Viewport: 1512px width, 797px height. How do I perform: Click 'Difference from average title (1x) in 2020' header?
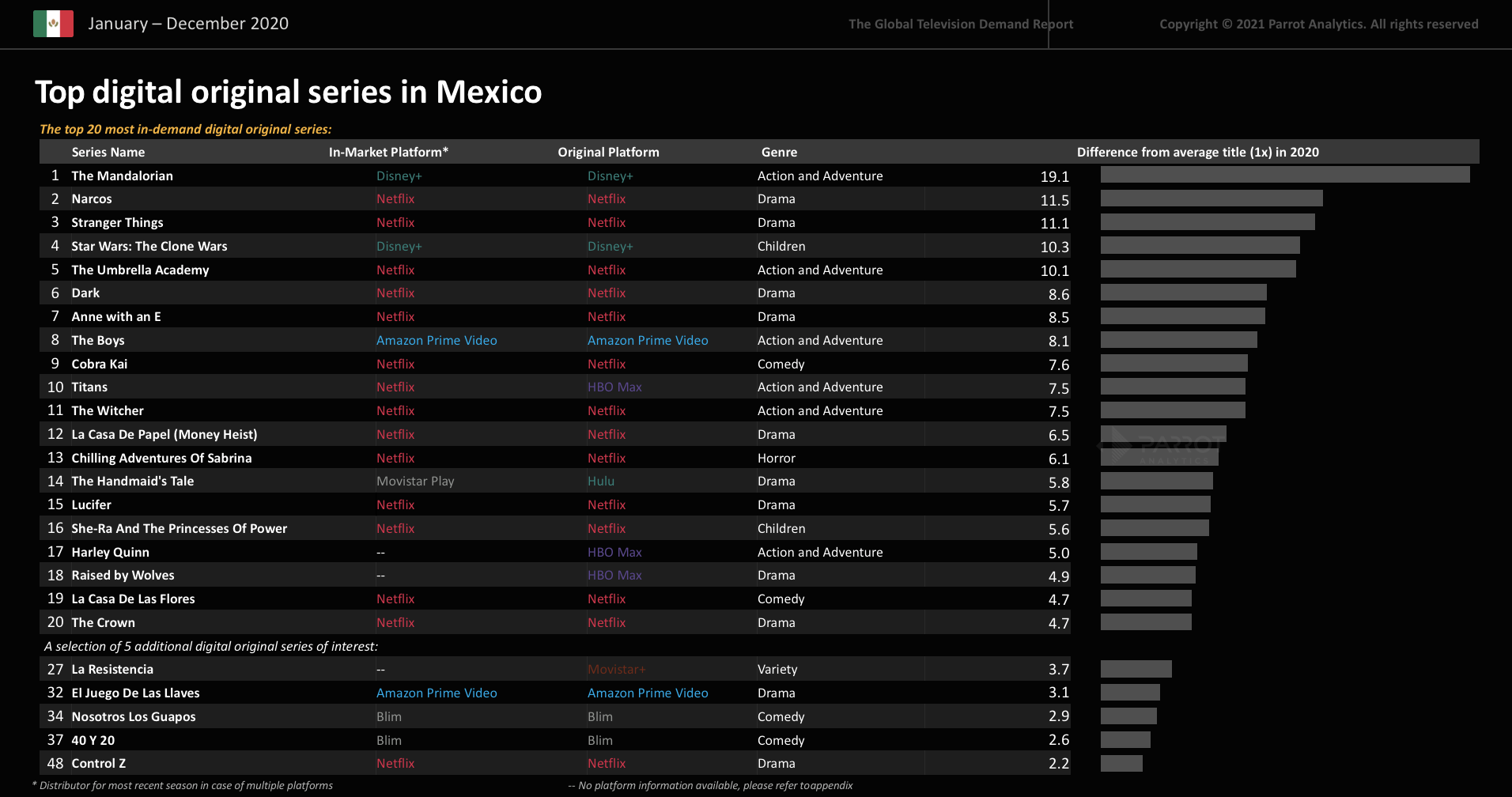pos(1198,152)
